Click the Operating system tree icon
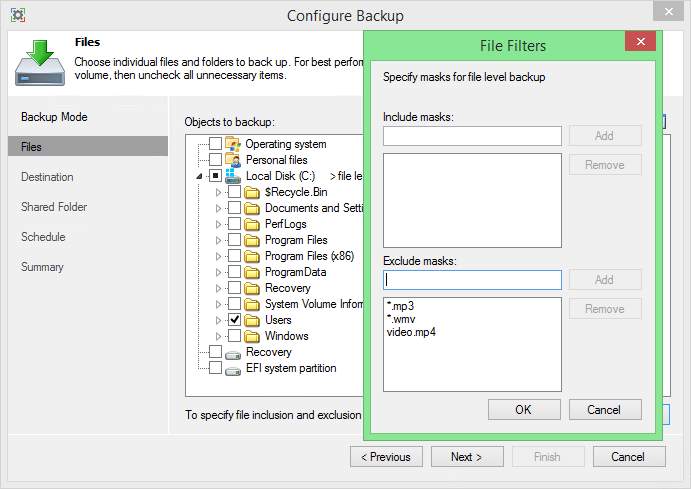This screenshot has width=691, height=489. click(x=233, y=144)
